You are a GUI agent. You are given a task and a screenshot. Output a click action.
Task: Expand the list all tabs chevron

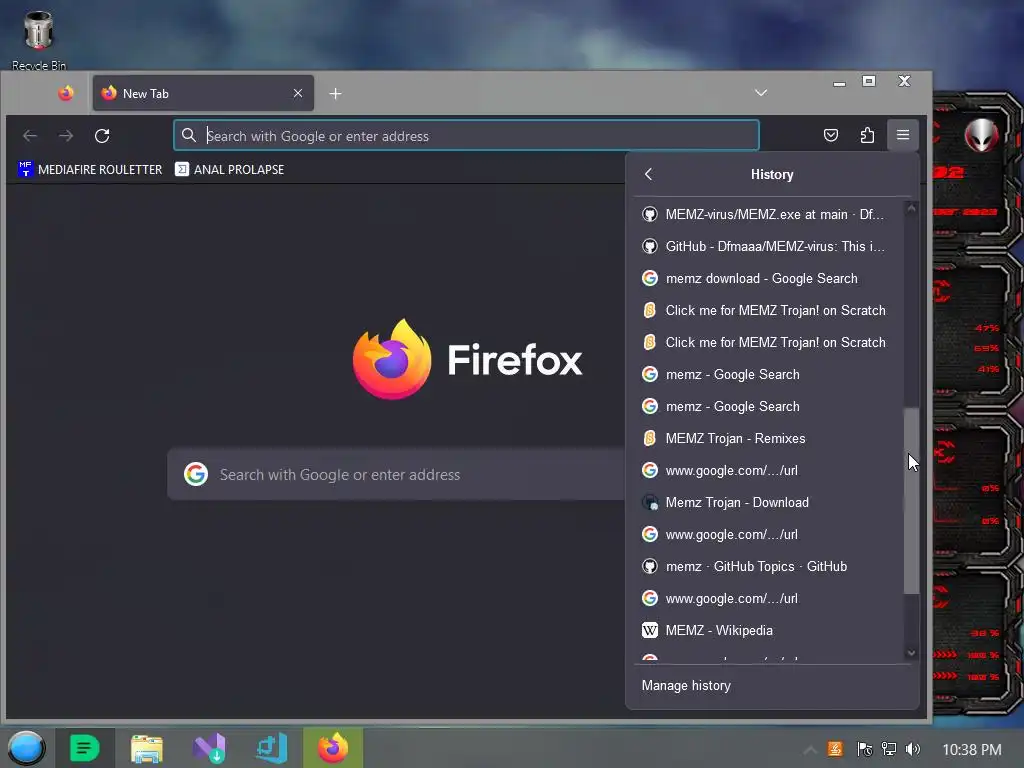coord(761,93)
